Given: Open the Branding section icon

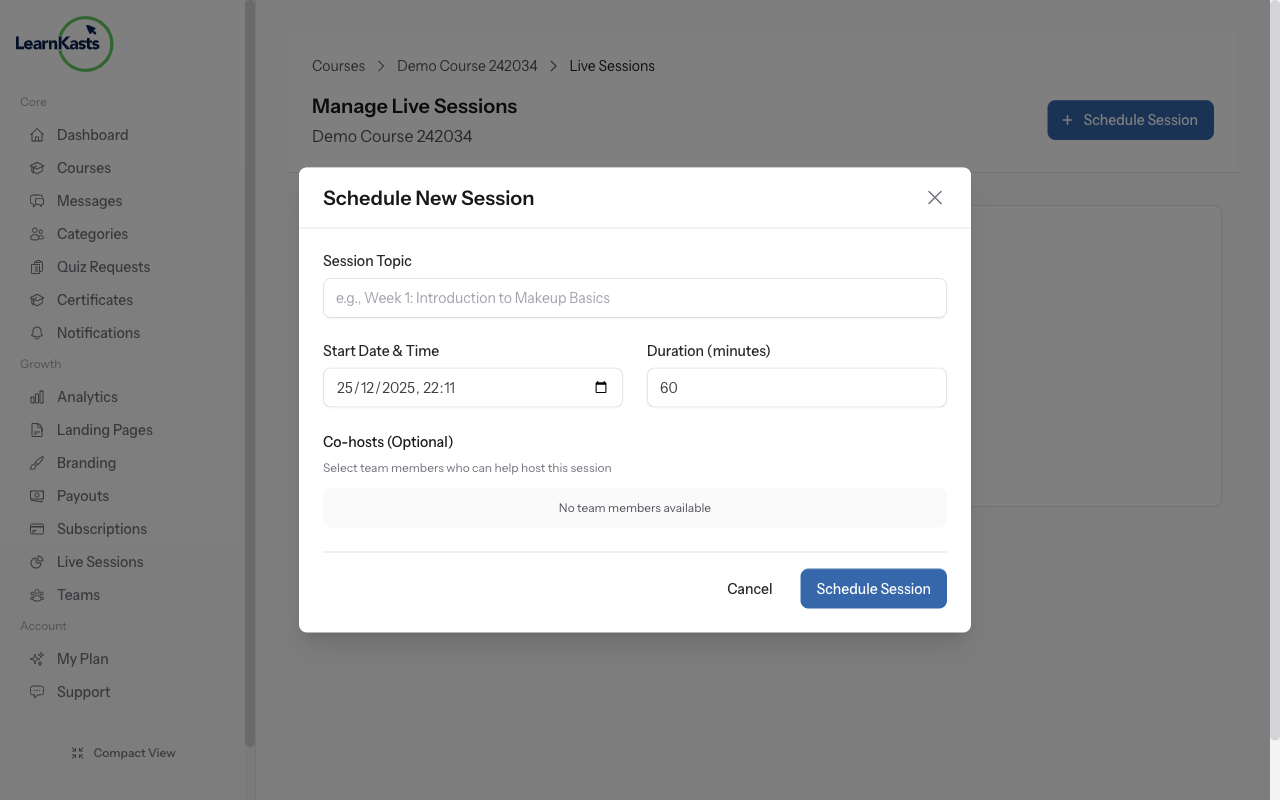Looking at the screenshot, I should [x=37, y=462].
